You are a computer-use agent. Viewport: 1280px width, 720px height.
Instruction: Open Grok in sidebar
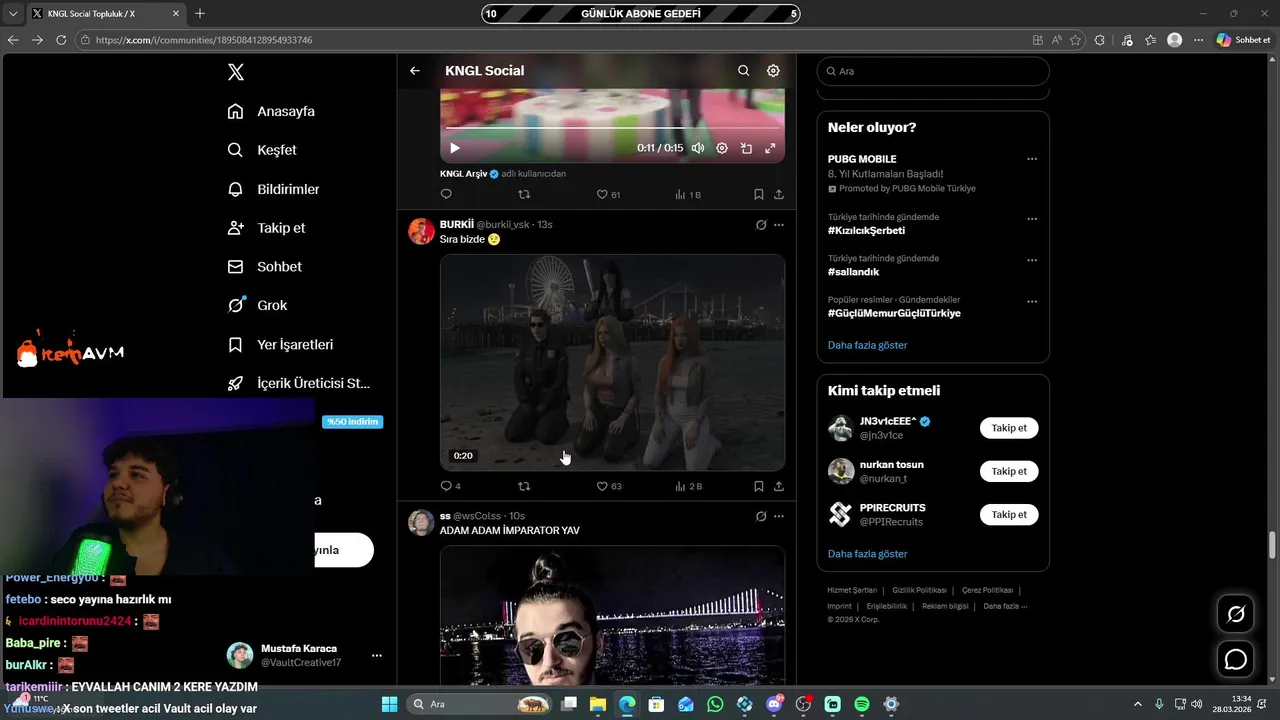(x=257, y=305)
